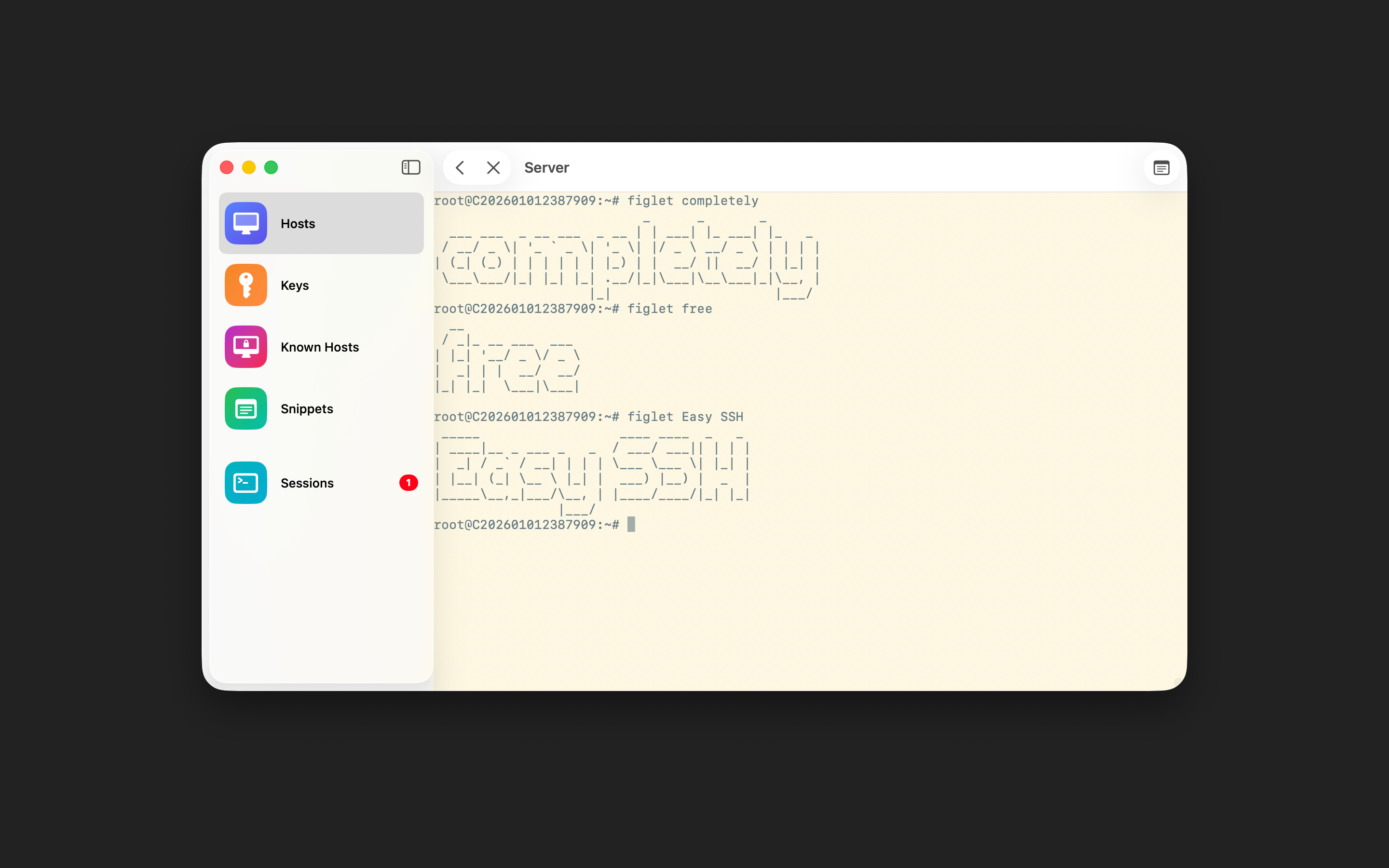
Task: Click the green zoom window button
Action: click(x=271, y=167)
